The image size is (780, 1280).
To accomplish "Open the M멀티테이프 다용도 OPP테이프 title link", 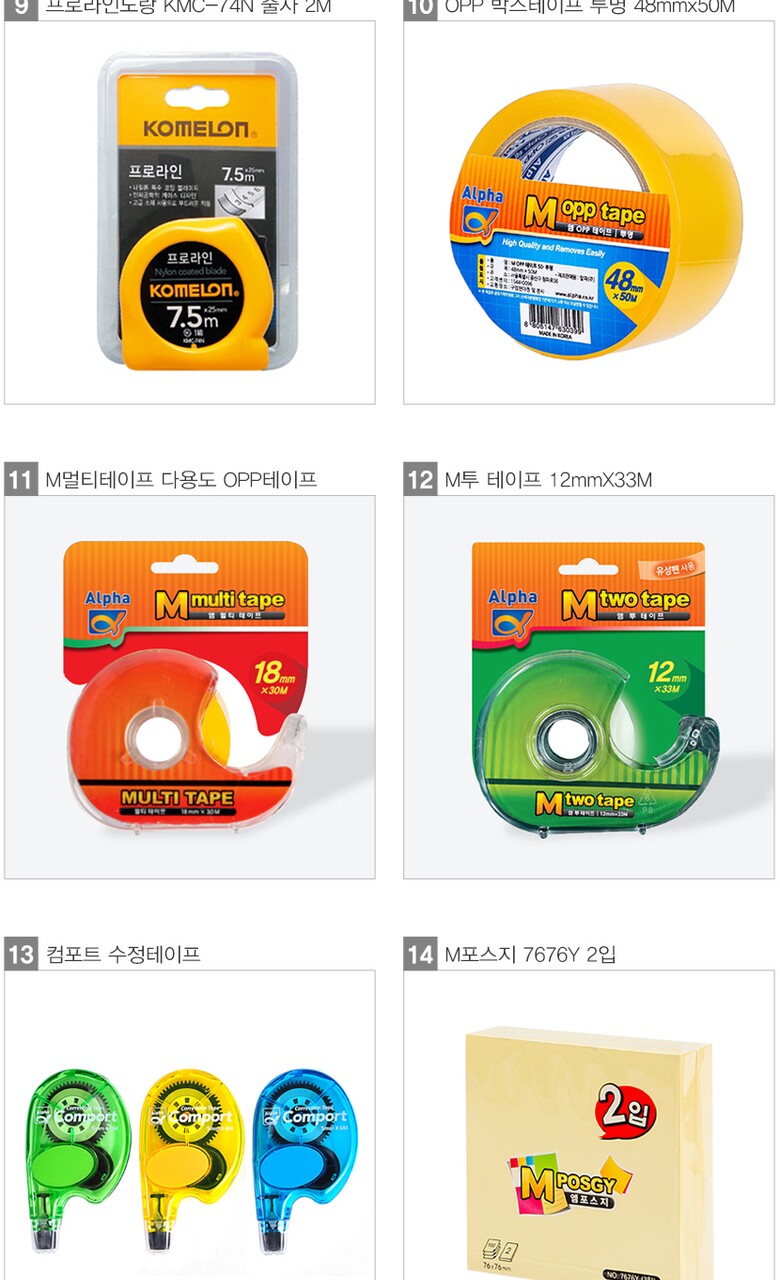I will point(181,480).
